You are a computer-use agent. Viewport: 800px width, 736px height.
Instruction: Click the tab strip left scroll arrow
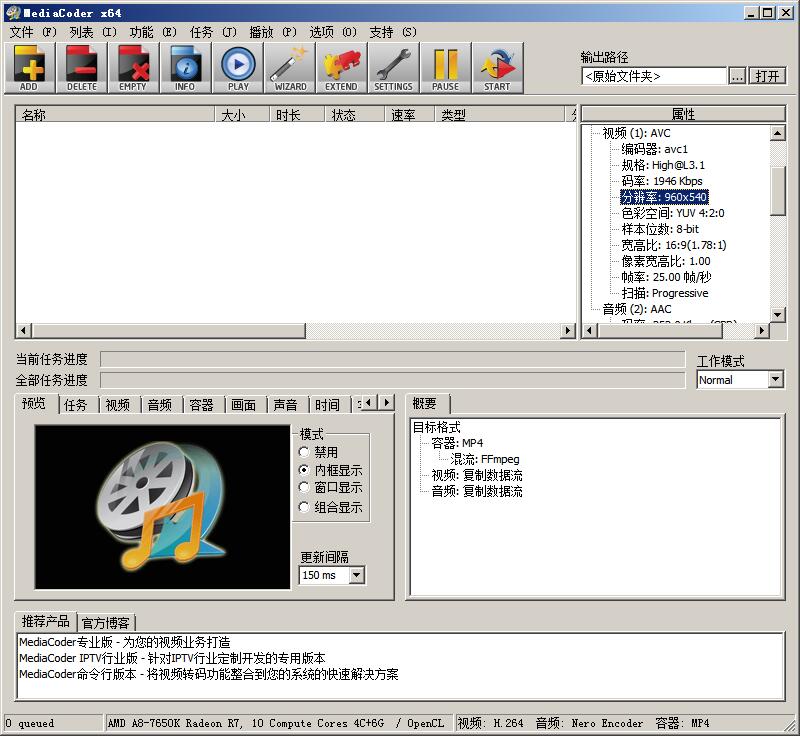[x=370, y=402]
